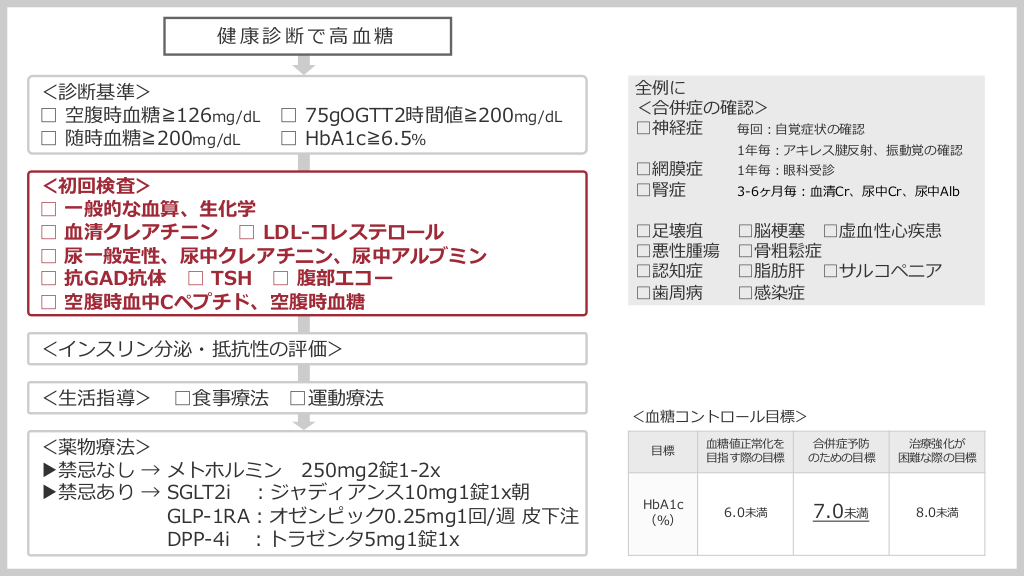Screen dimensions: 1024x576
Task: Click the インスリン分泌・抵抗性の評価 box
Action: click(x=307, y=349)
